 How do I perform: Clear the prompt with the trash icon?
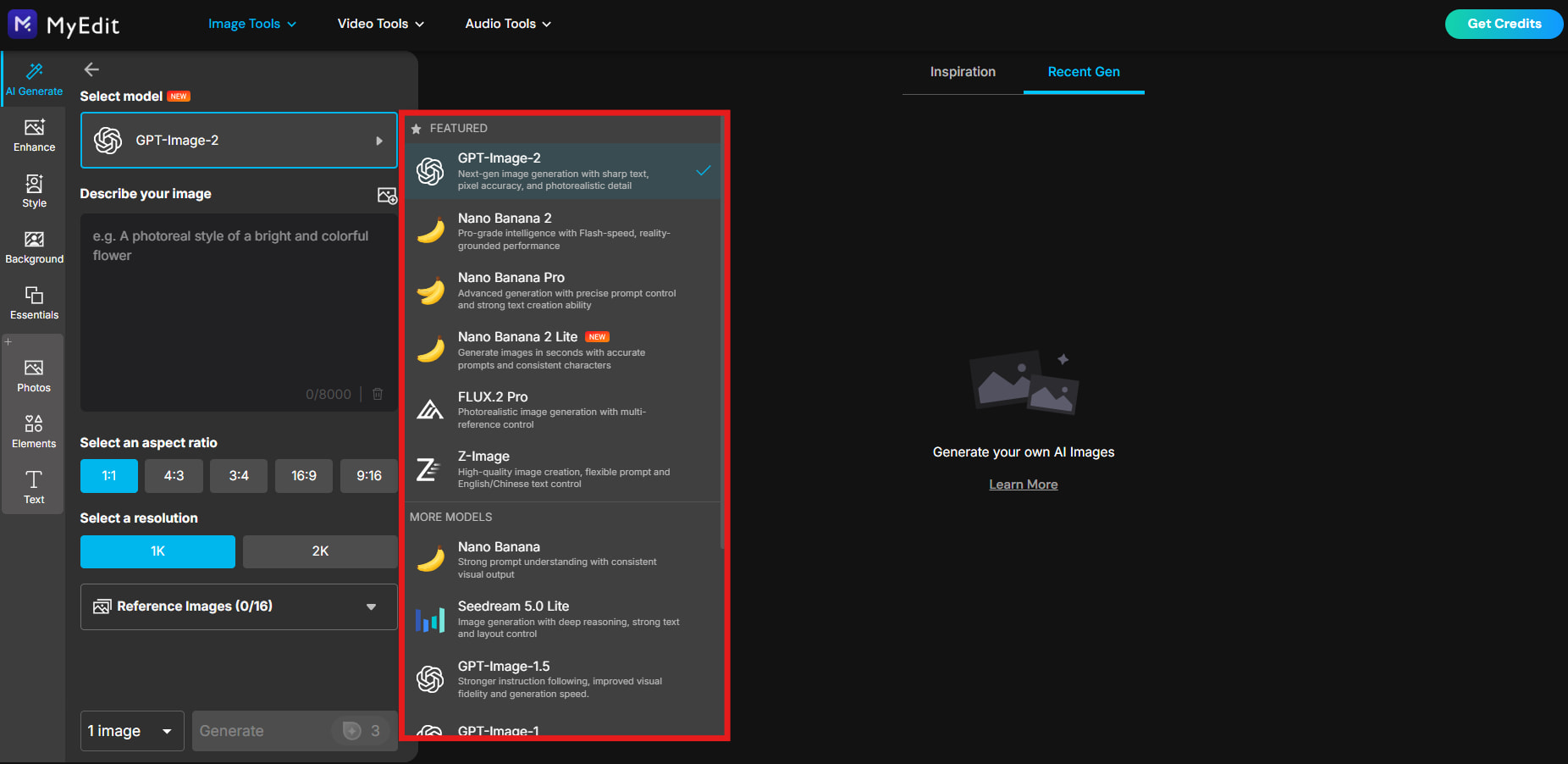[x=378, y=394]
